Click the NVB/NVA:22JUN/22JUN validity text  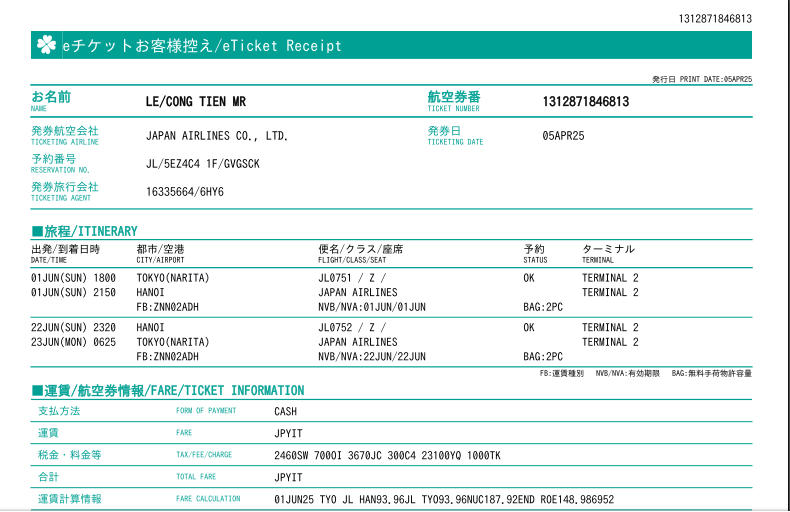372,356
